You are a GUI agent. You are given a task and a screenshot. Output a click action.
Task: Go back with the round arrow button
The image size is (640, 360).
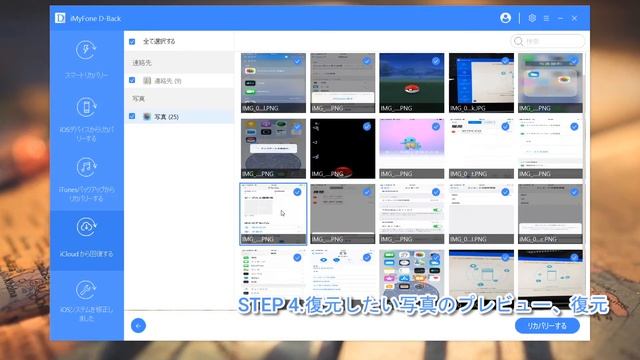tap(138, 326)
